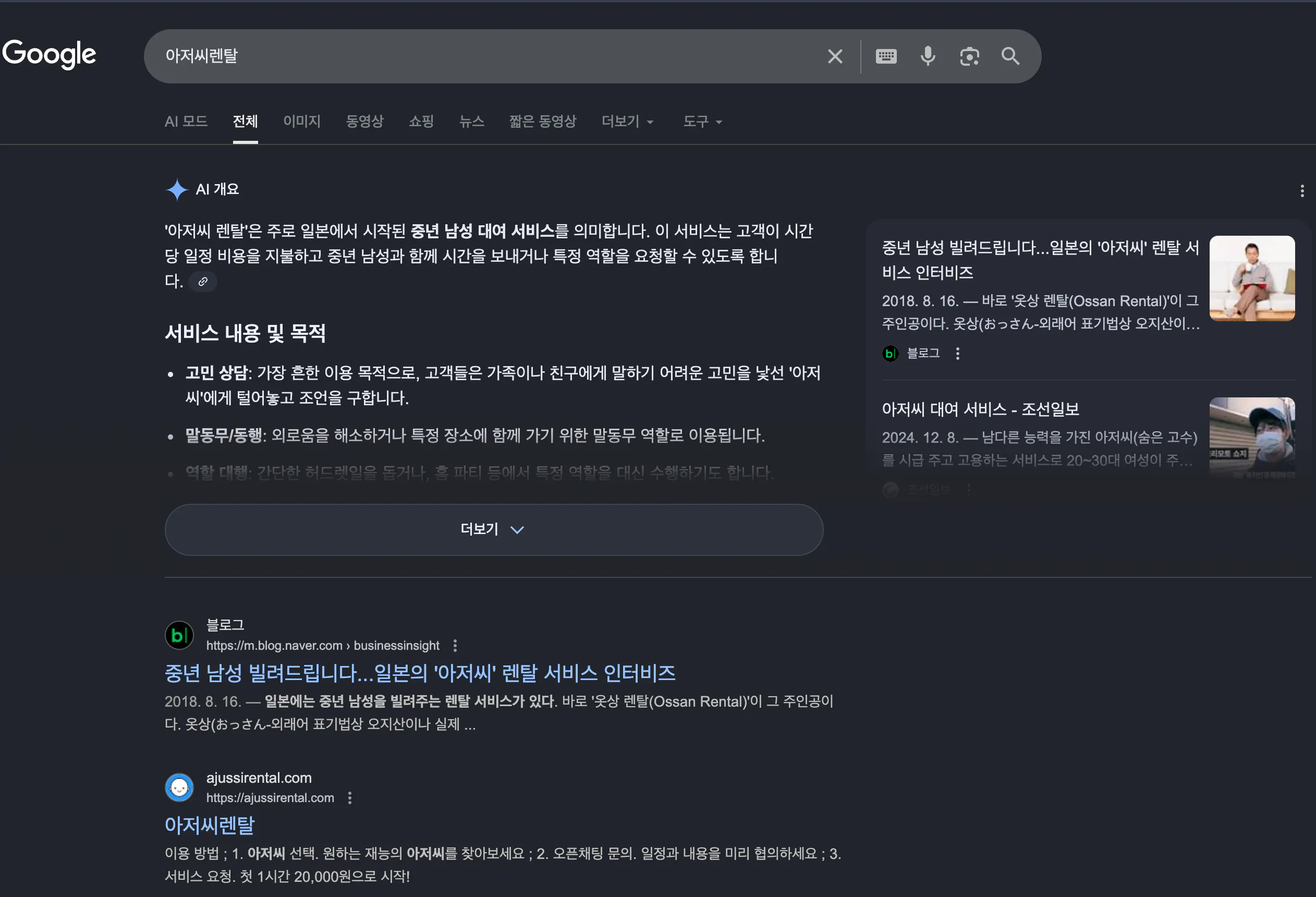This screenshot has width=1316, height=897.
Task: Open the 도구 tools dropdown
Action: pyautogui.click(x=702, y=121)
